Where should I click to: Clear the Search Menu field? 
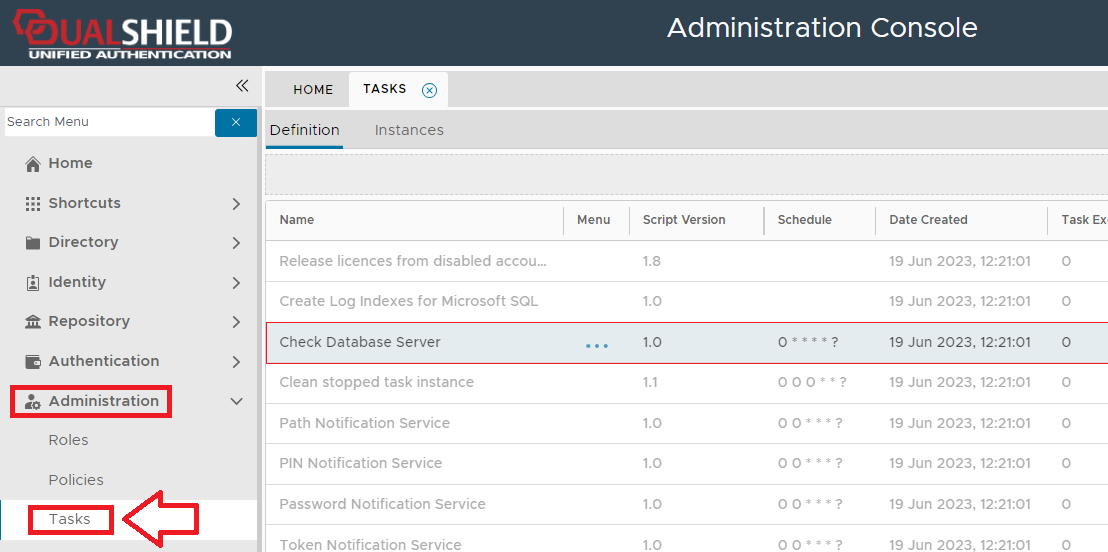(x=236, y=122)
